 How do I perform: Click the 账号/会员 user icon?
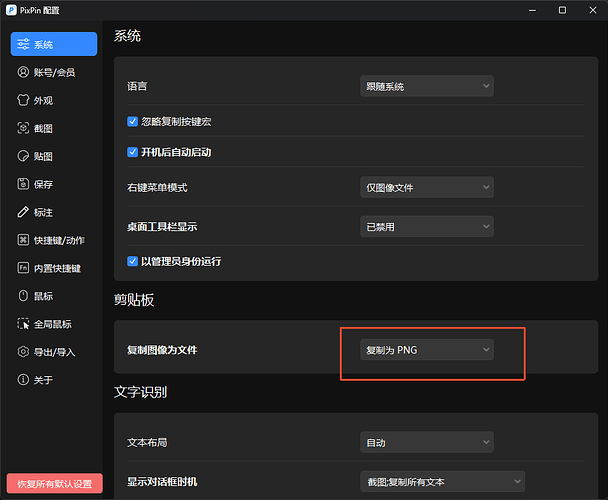pyautogui.click(x=23, y=72)
